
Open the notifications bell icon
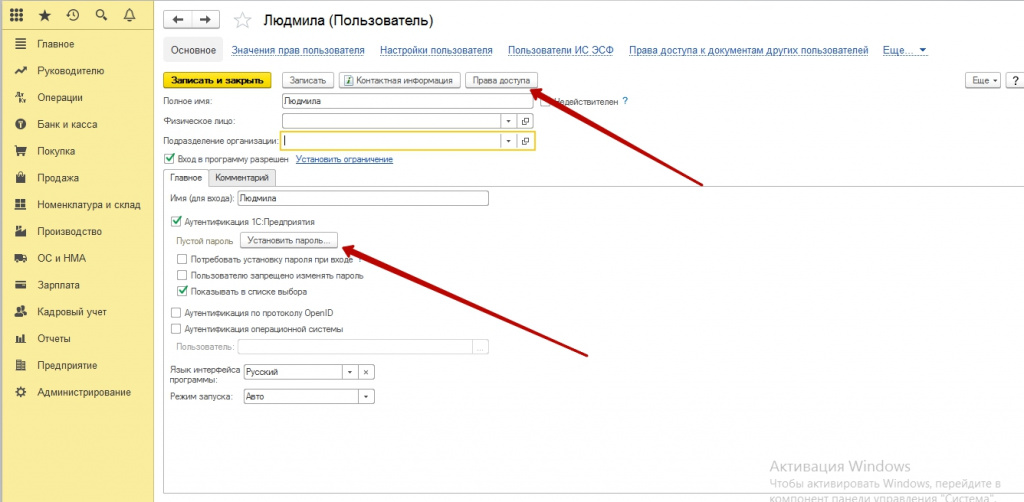point(129,15)
